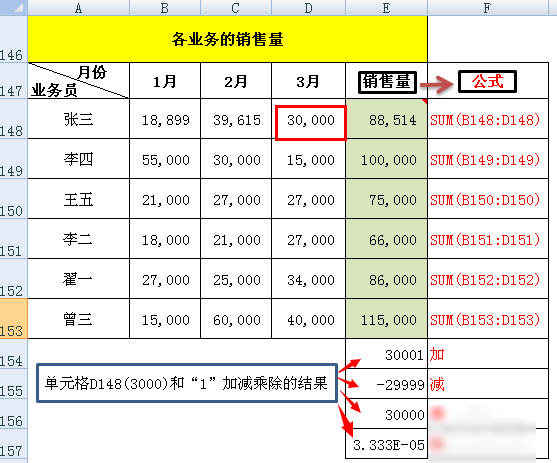557x463 pixels.
Task: Select the 张三 name cell
Action: coord(79,119)
